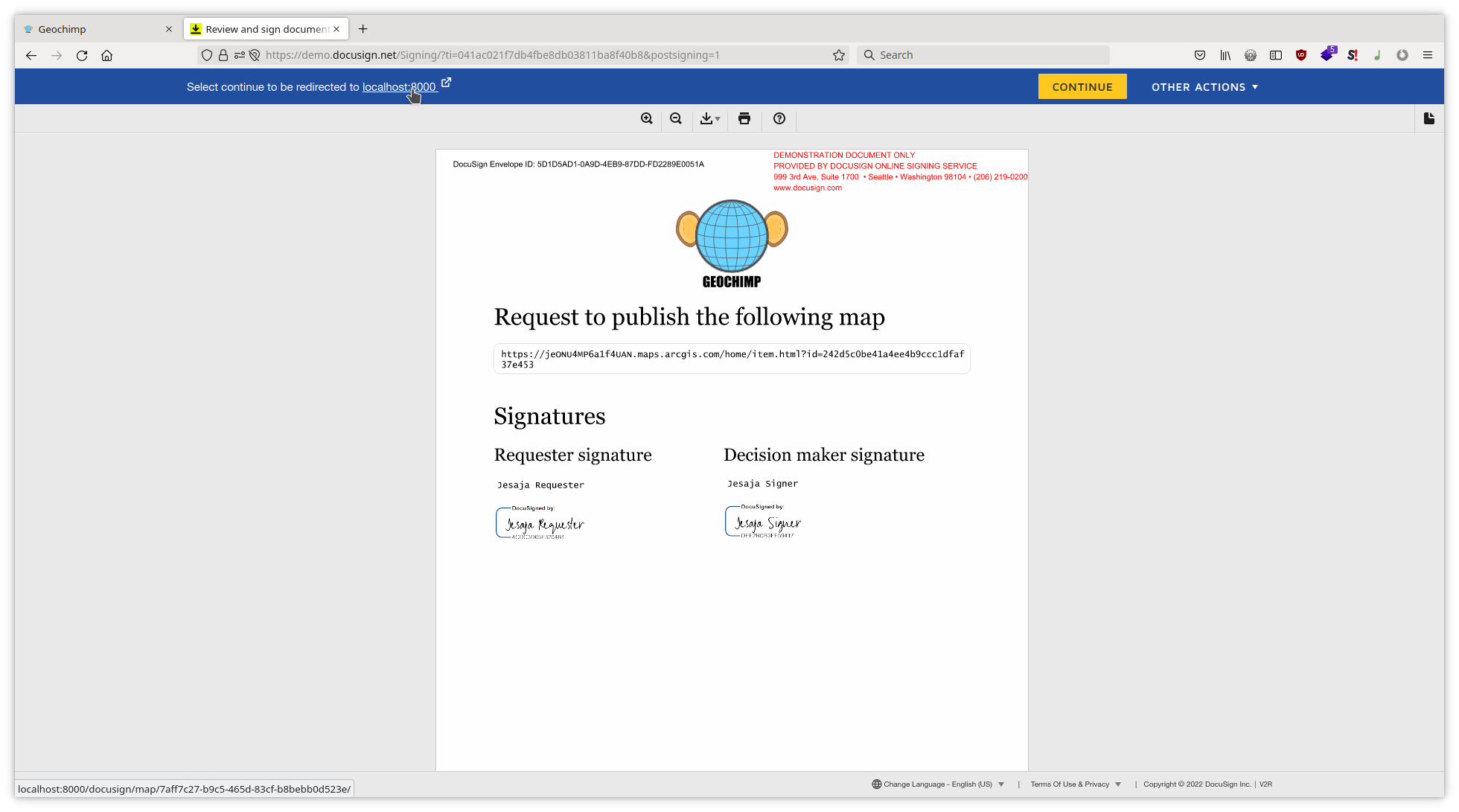The height and width of the screenshot is (812, 1459).
Task: Bookmark this page with the star
Action: coord(839,55)
